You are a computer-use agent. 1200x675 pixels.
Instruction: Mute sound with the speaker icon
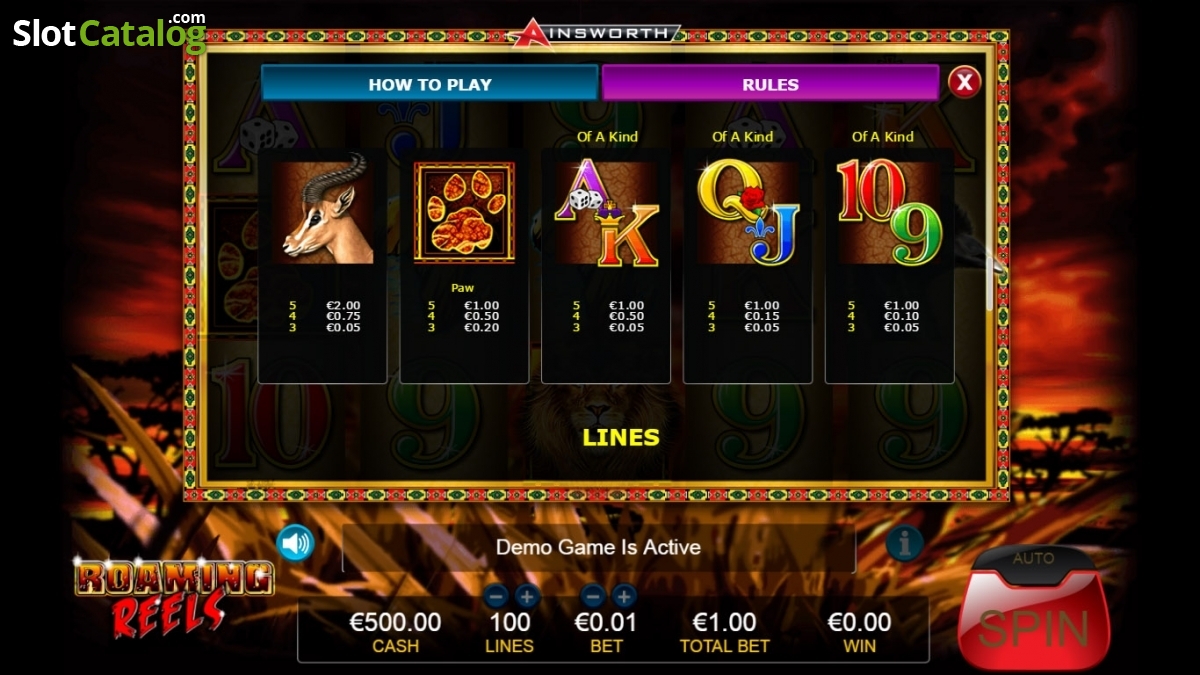tap(295, 543)
